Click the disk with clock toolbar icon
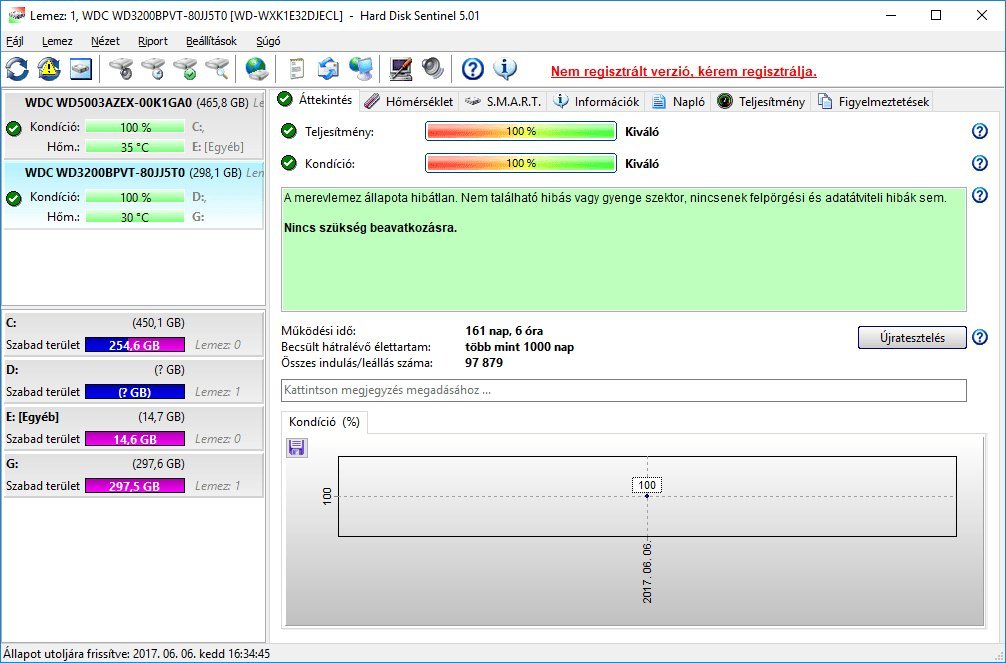1006x663 pixels. [153, 69]
